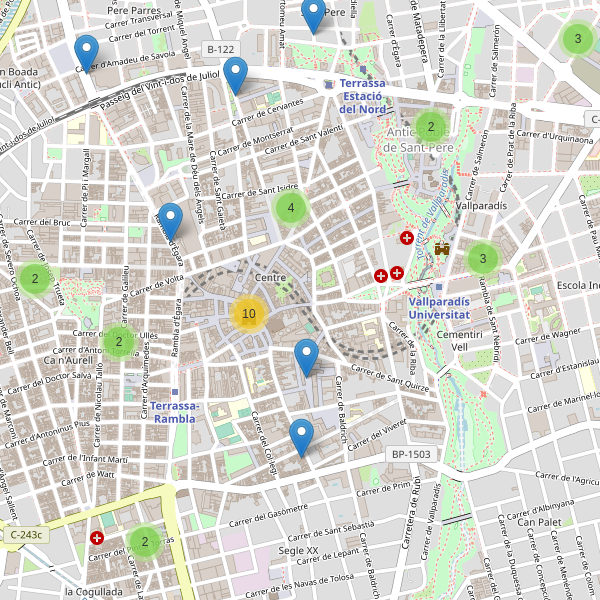The image size is (600, 600).
Task: Click the Carrer de l'Infant Martí label
Action: click(x=85, y=460)
